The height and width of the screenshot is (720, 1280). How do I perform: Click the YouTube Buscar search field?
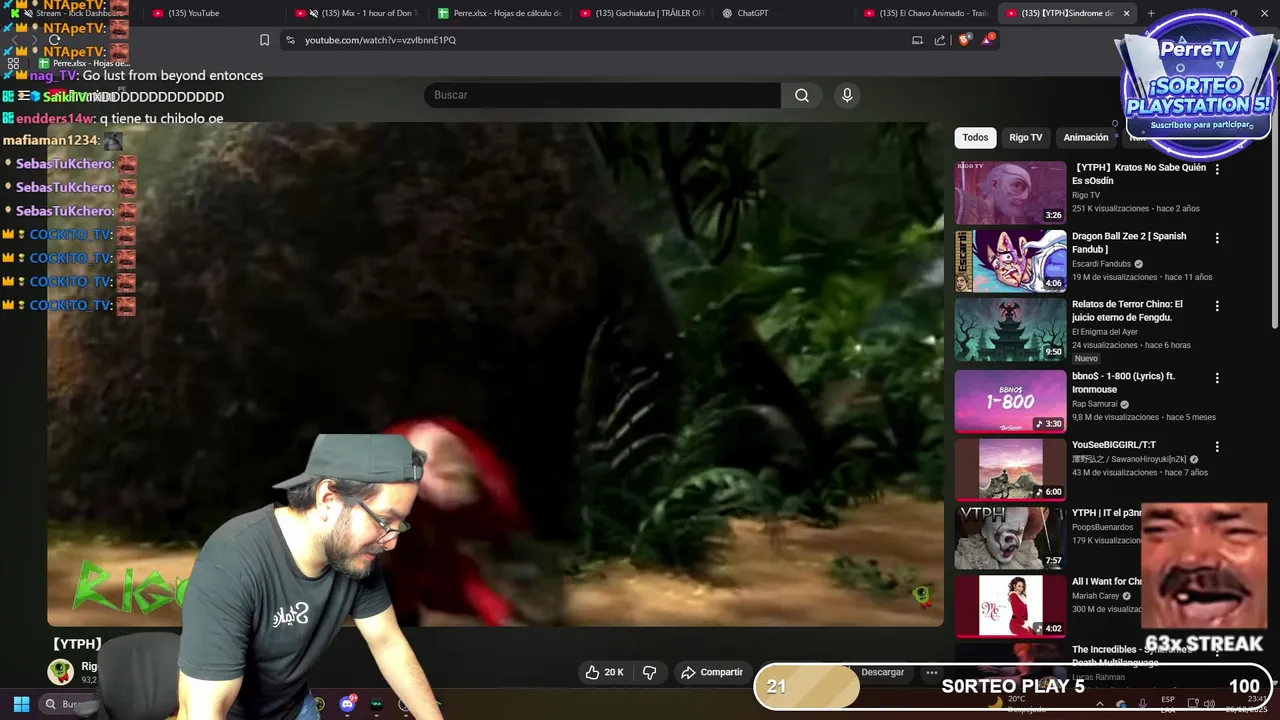pos(602,95)
